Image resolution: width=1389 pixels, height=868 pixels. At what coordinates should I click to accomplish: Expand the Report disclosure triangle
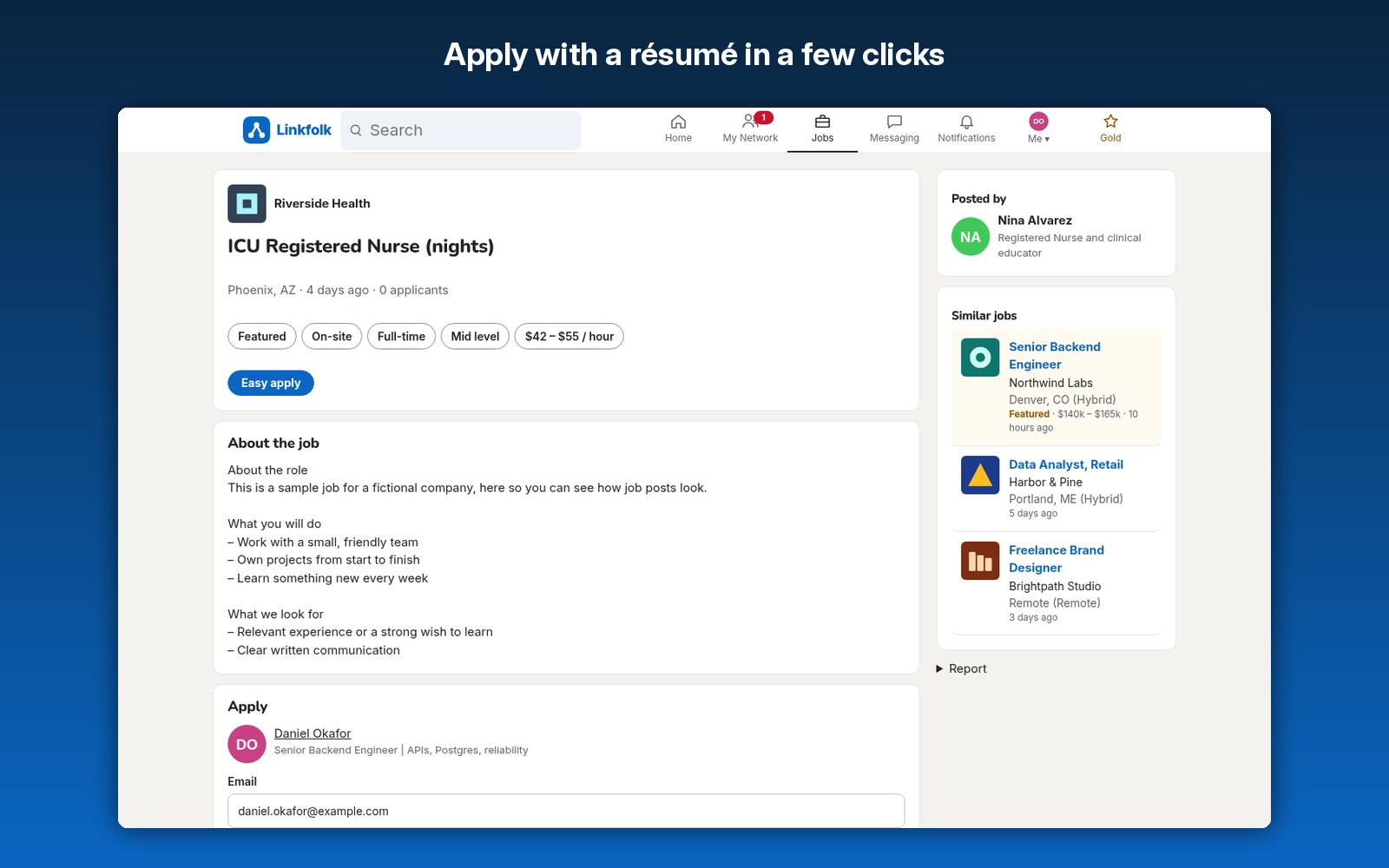[939, 669]
